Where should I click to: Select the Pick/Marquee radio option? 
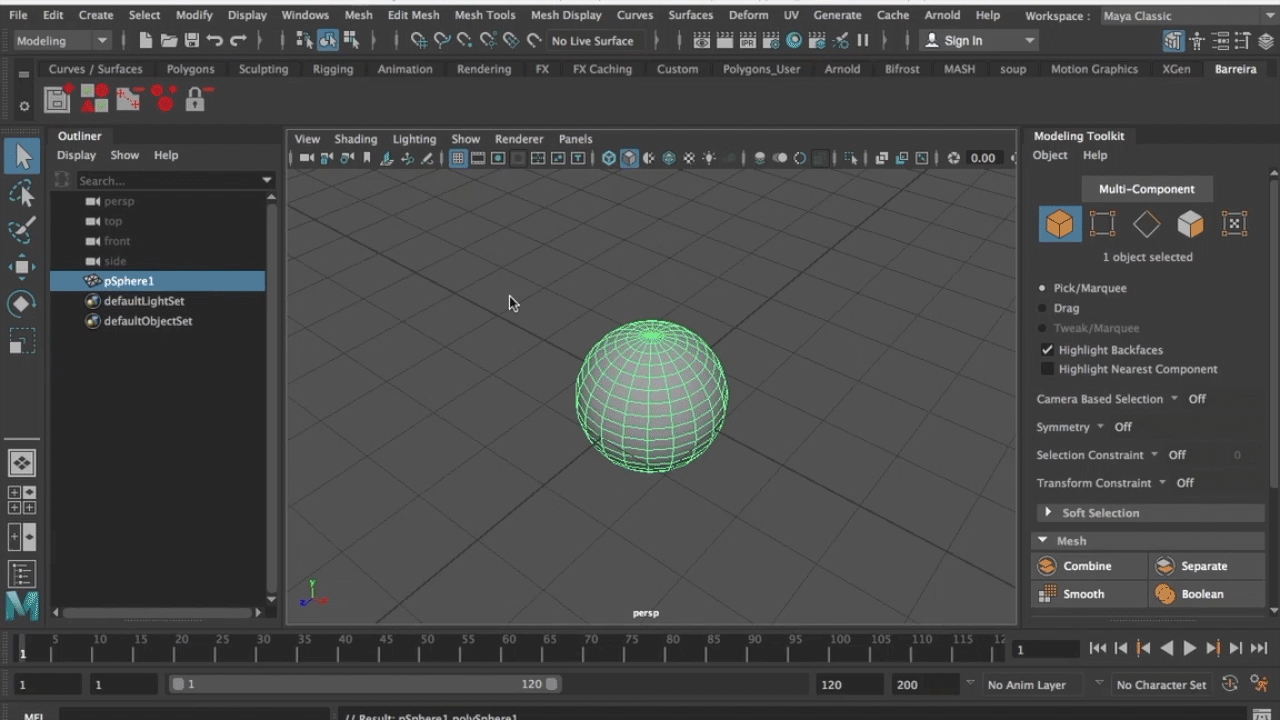click(1042, 288)
